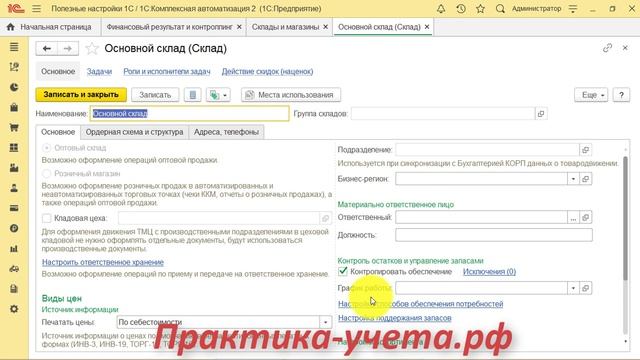This screenshot has width=640, height=360.
Task: Open Подразделение field open-item icon
Action: point(585,150)
